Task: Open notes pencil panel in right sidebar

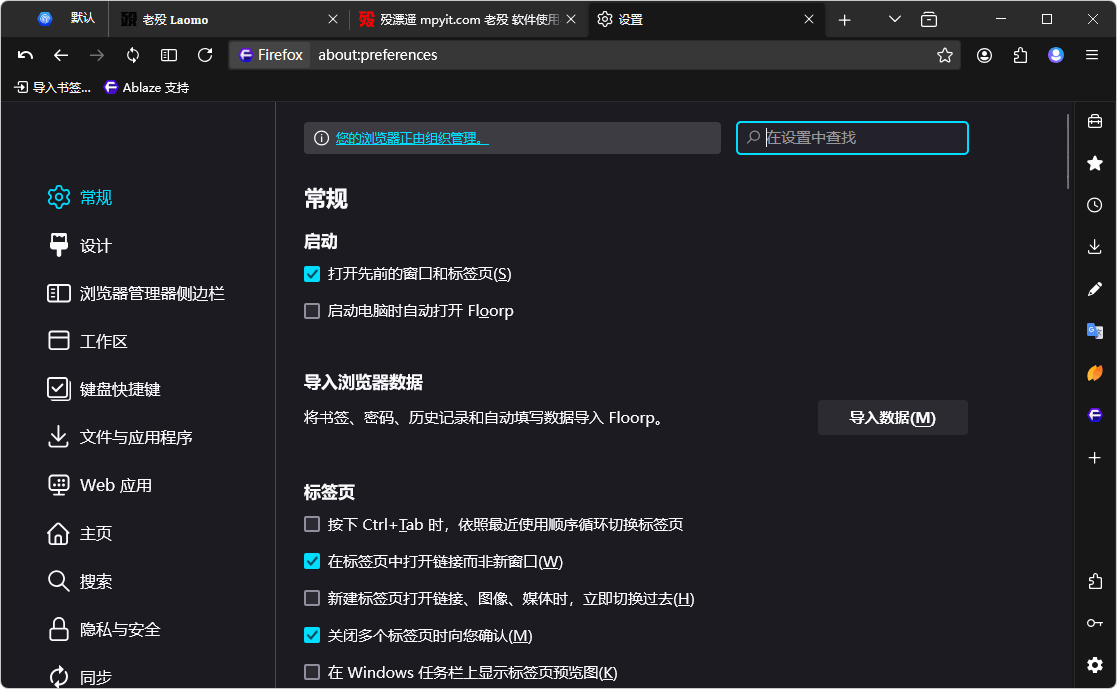Action: point(1095,289)
